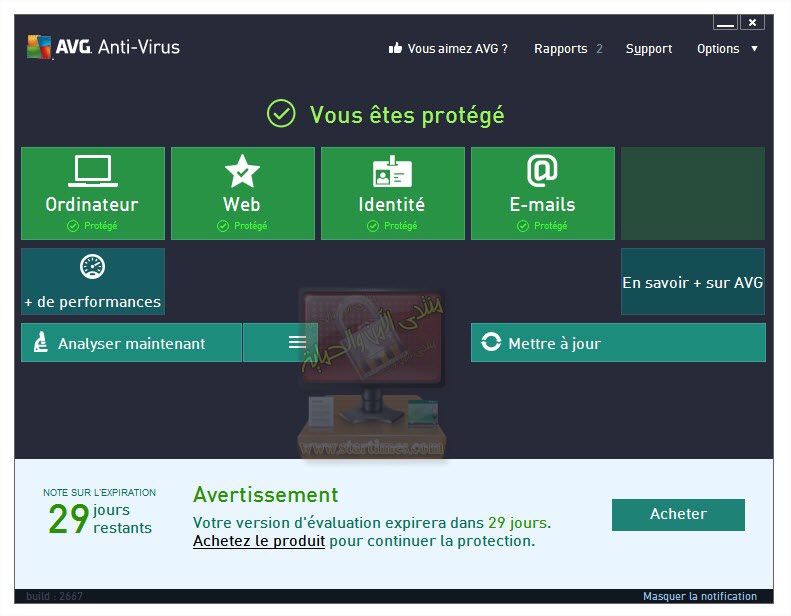
Task: Click the empty dimmed fifth tile
Action: [693, 193]
